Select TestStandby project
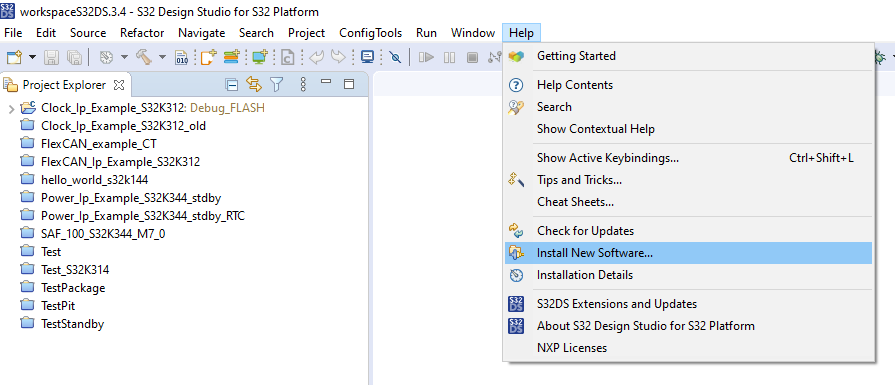Viewport: 895px width, 385px height. click(x=72, y=324)
